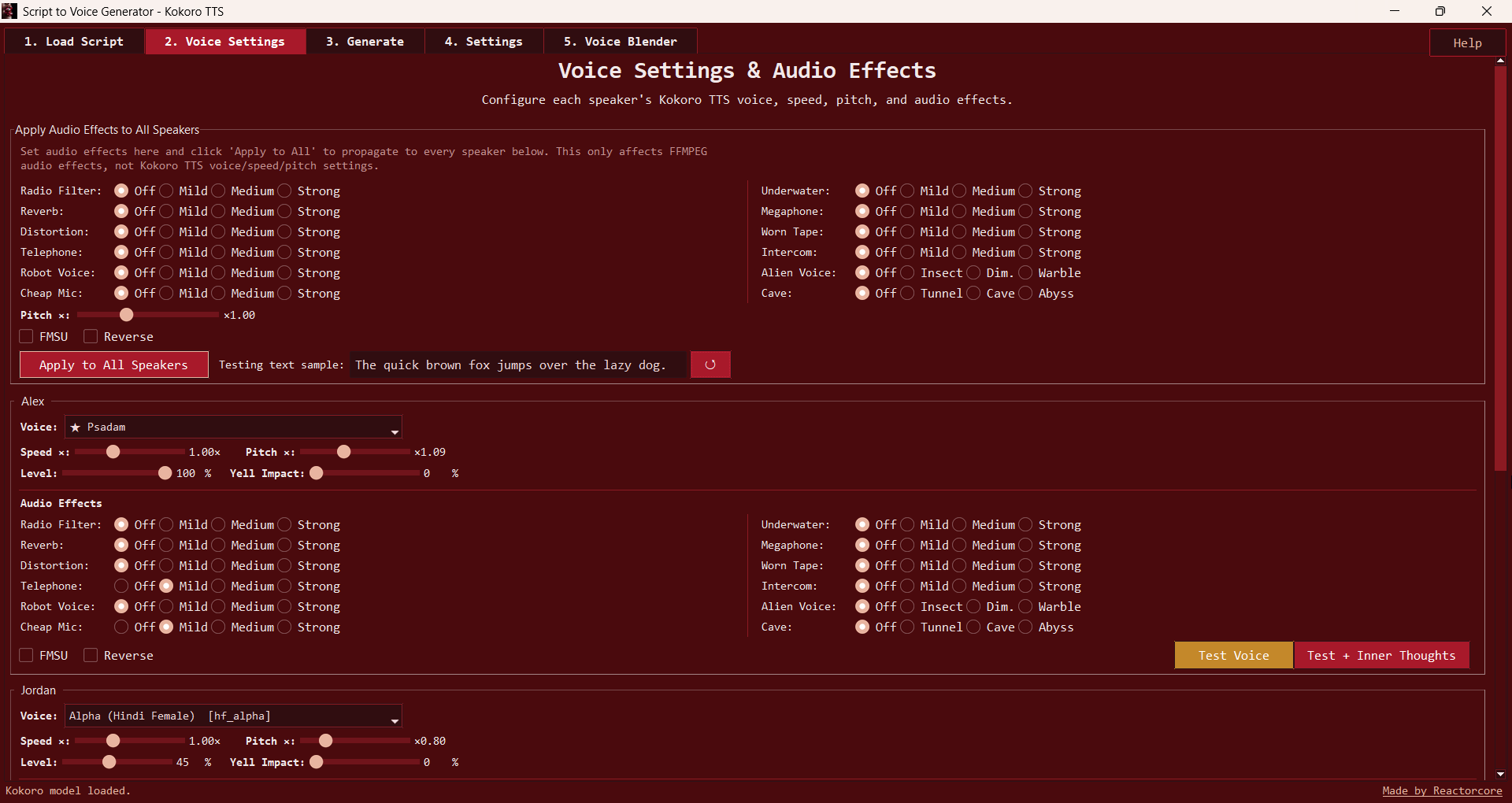Image resolution: width=1512 pixels, height=803 pixels.
Task: Open the 3. Generate tab
Action: pyautogui.click(x=365, y=41)
